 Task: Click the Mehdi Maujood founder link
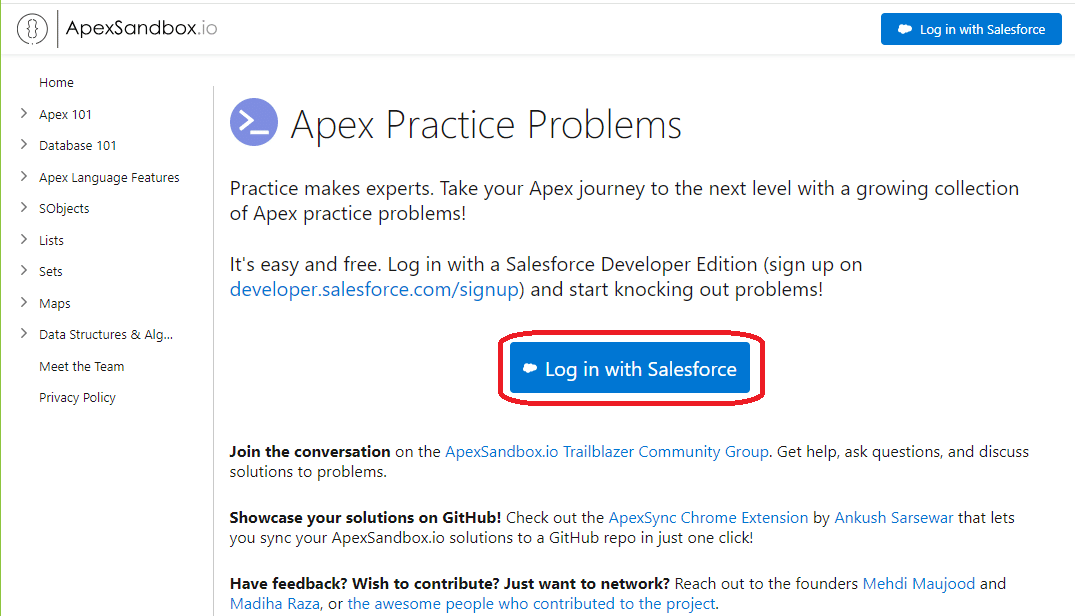click(918, 583)
